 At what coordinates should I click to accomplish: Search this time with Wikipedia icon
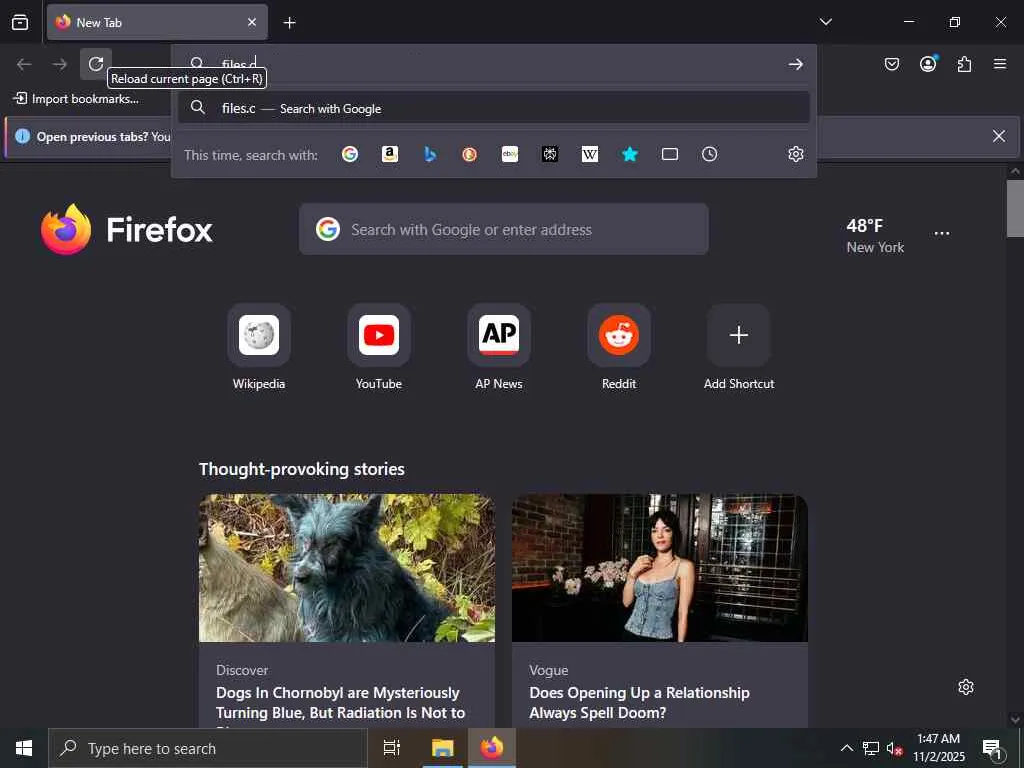tap(590, 154)
